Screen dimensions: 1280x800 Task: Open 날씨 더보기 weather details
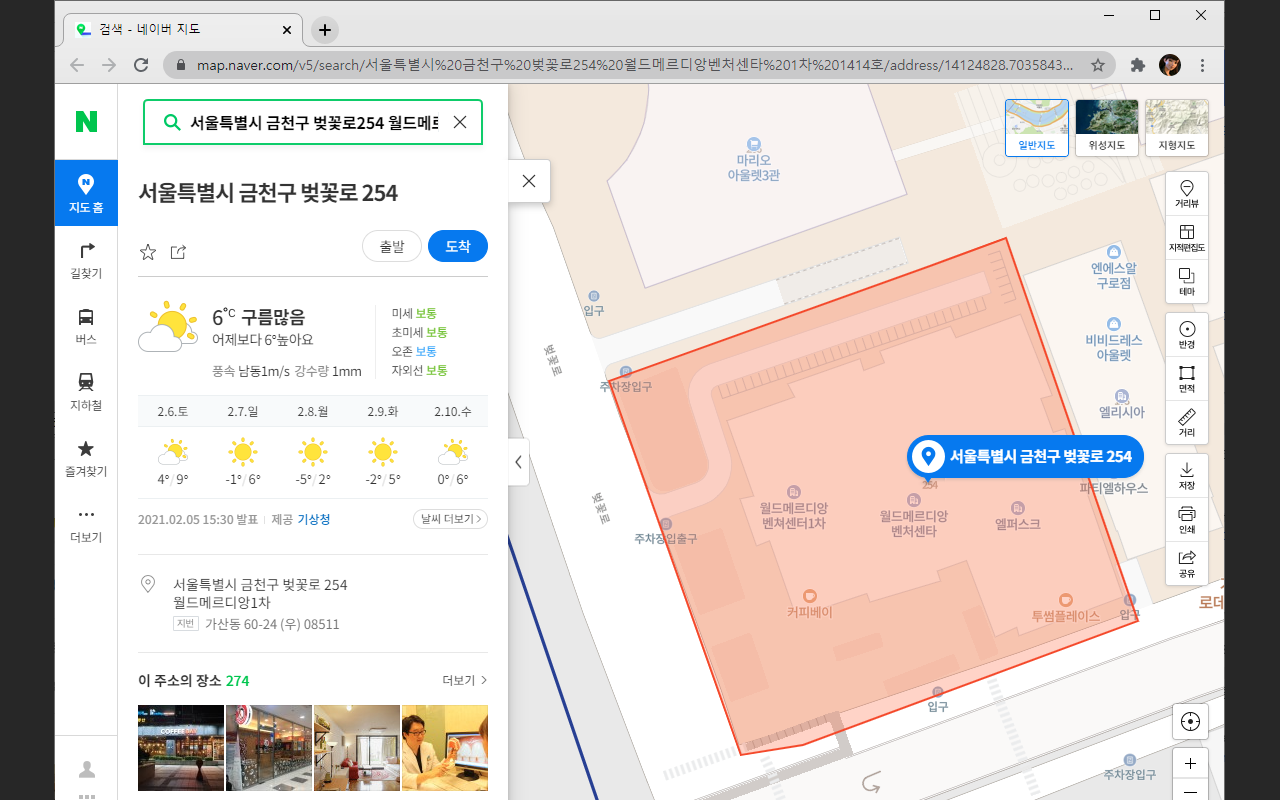pyautogui.click(x=450, y=519)
